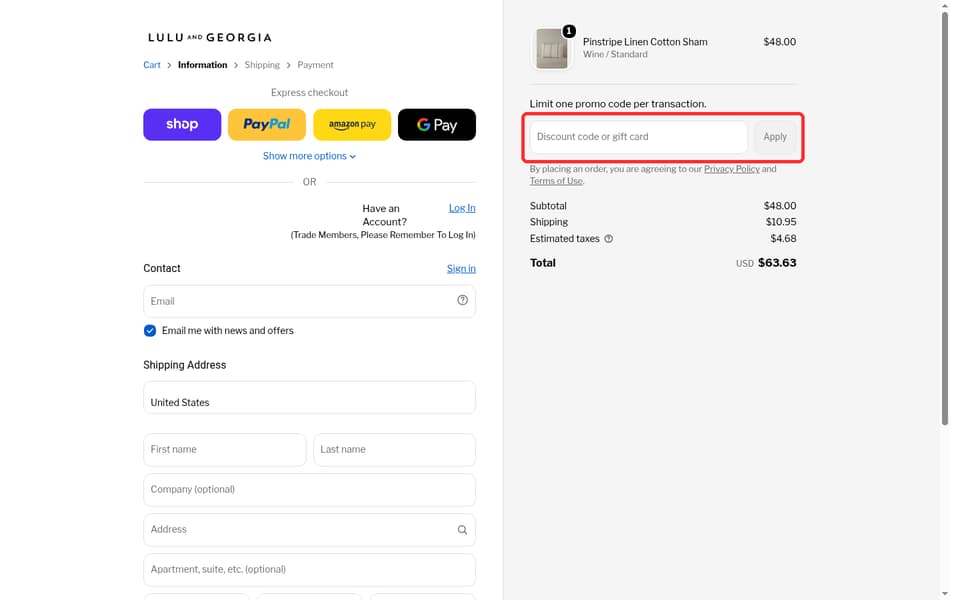Uncheck Email me with news and offers

tap(150, 331)
